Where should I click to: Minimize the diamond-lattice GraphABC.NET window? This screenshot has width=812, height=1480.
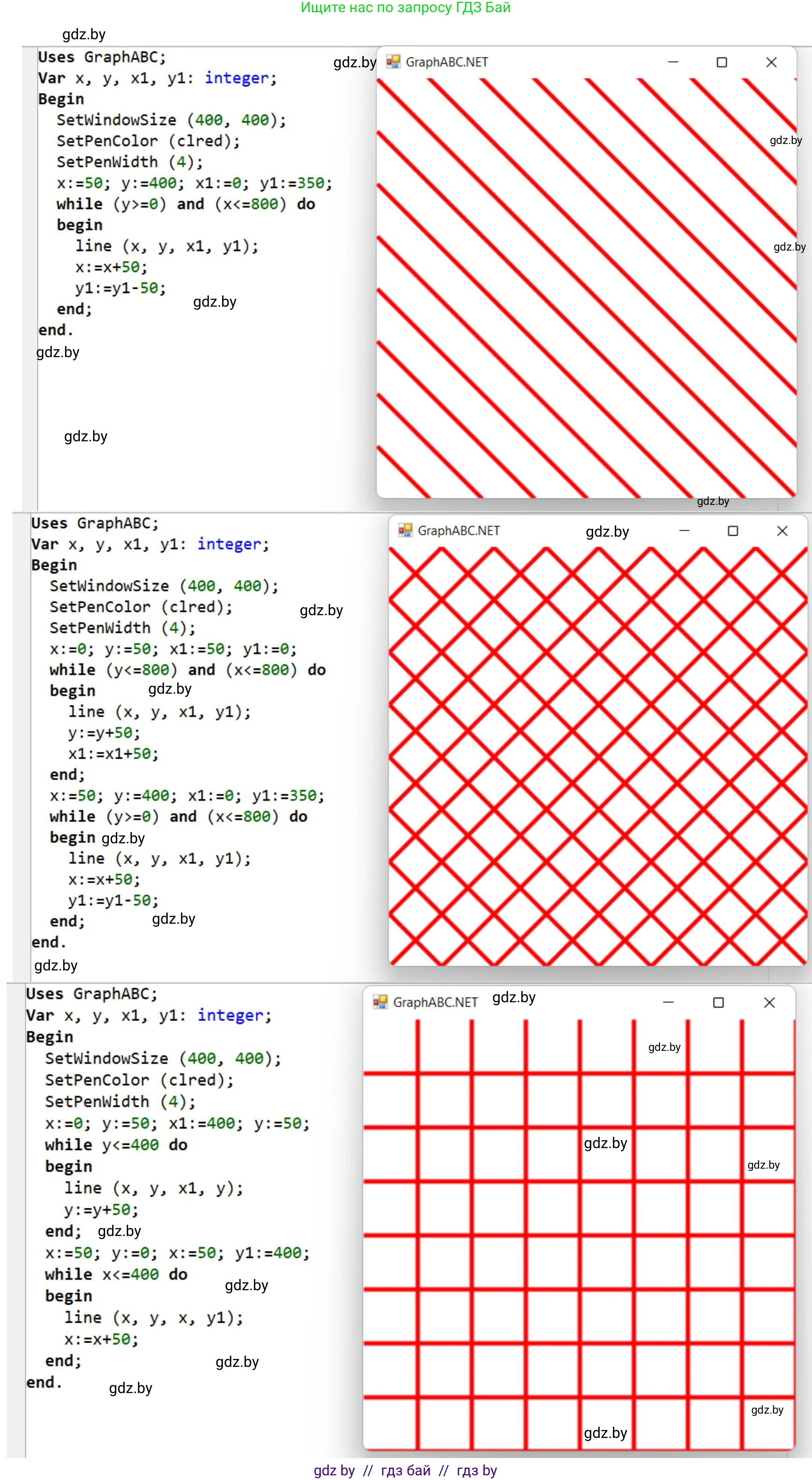pos(684,531)
